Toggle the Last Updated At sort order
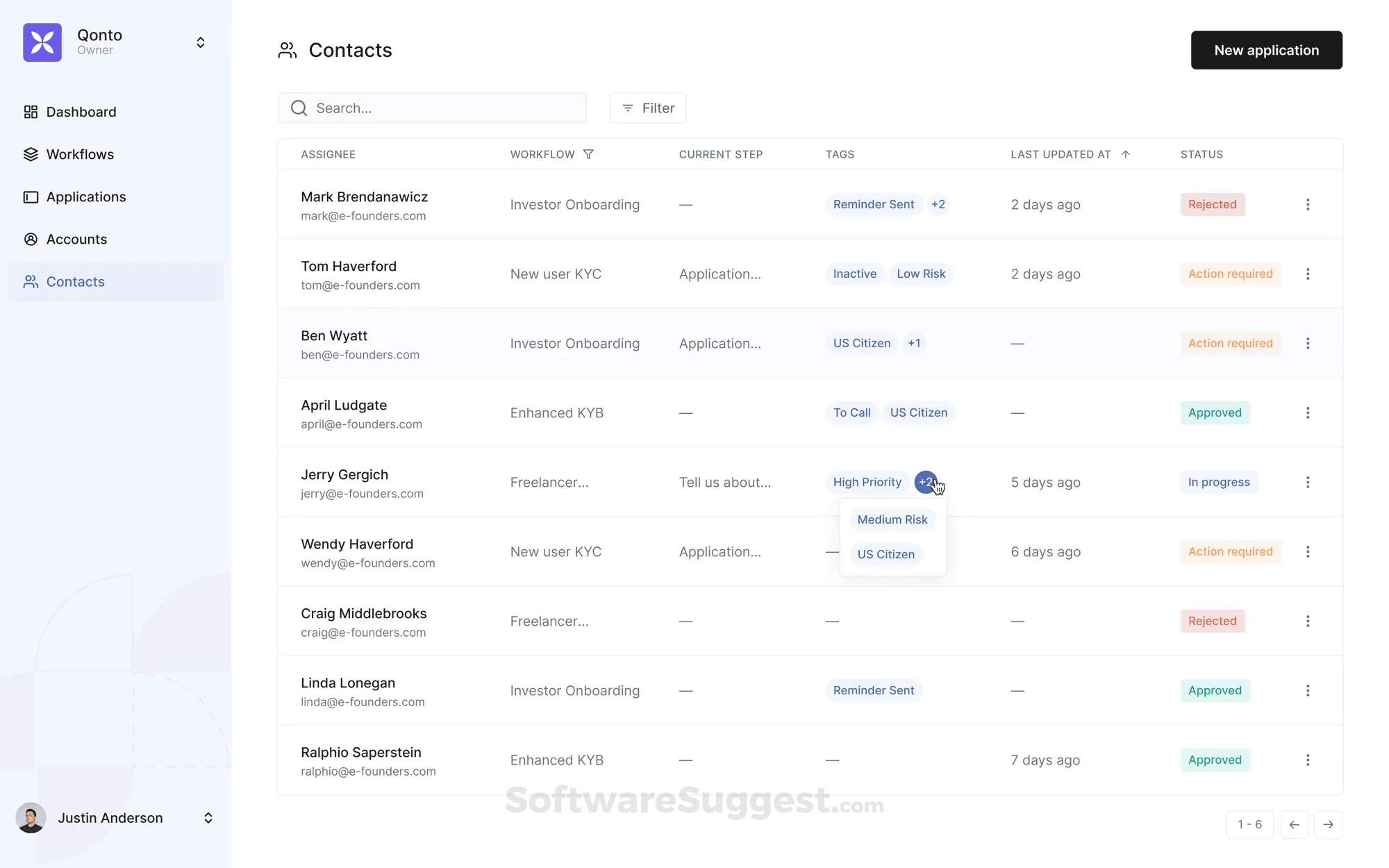 (1126, 154)
